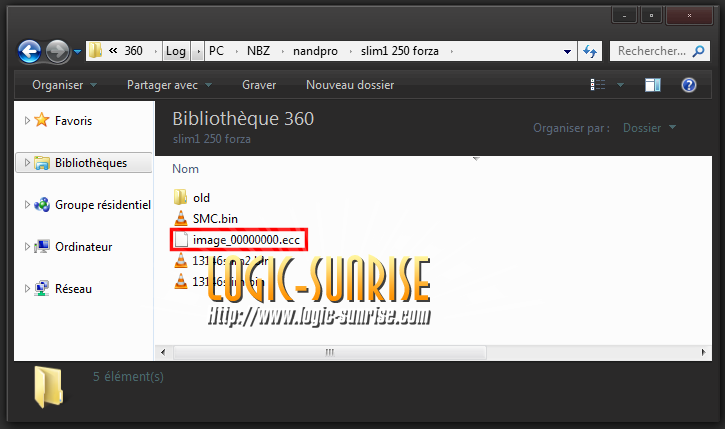The image size is (725, 429).
Task: Toggle the preview pane icon
Action: click(x=652, y=85)
